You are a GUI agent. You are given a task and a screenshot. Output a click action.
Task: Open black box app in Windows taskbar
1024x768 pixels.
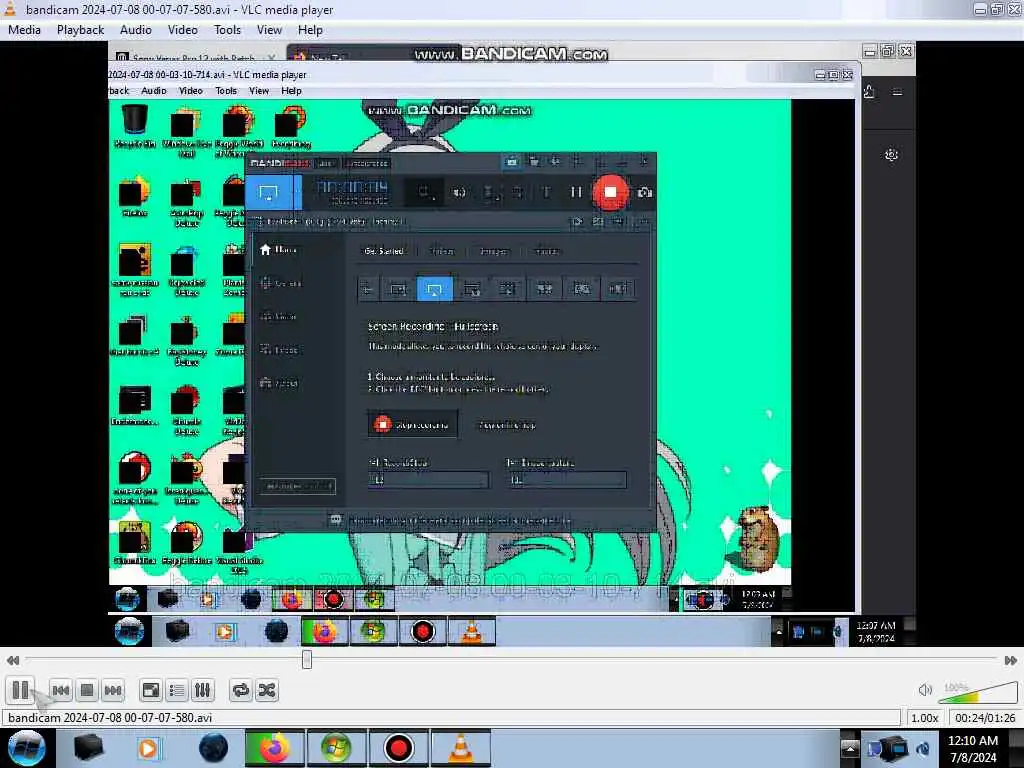pyautogui.click(x=88, y=748)
